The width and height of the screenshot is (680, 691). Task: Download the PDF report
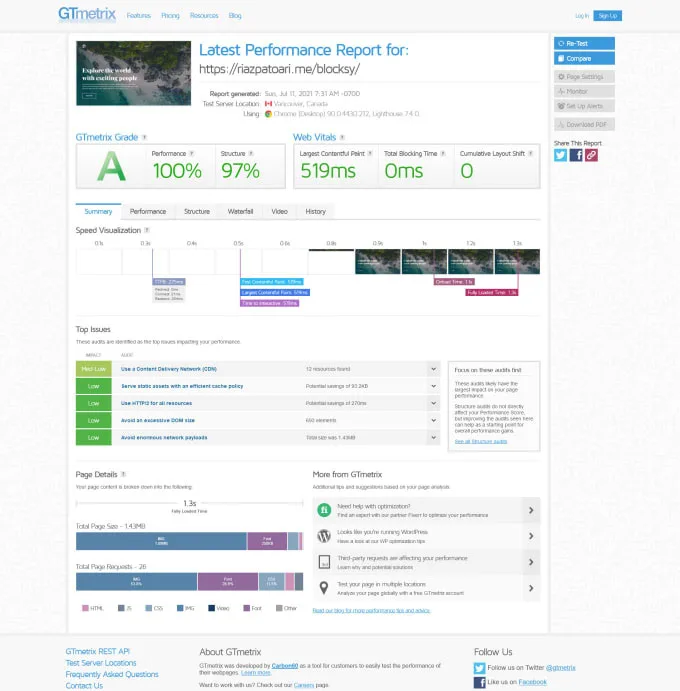pyautogui.click(x=584, y=124)
